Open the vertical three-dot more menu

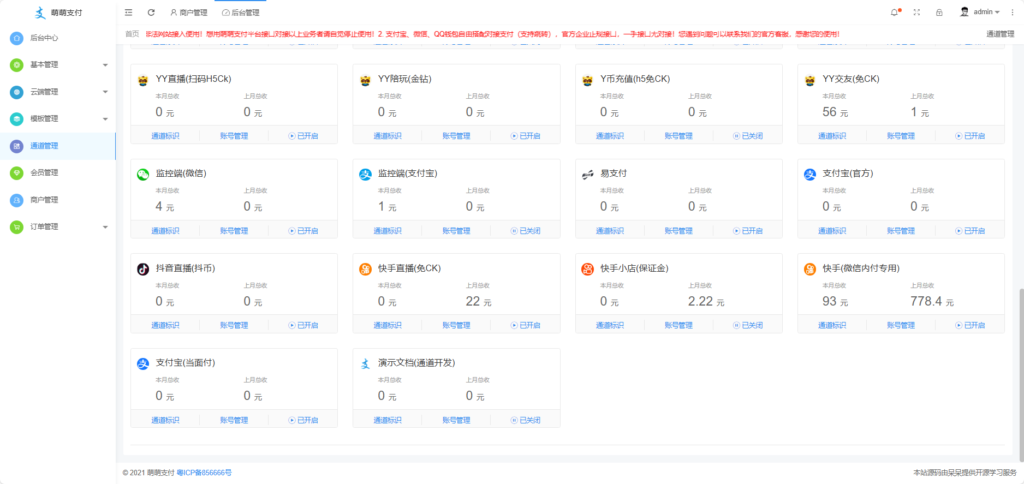tap(1012, 12)
